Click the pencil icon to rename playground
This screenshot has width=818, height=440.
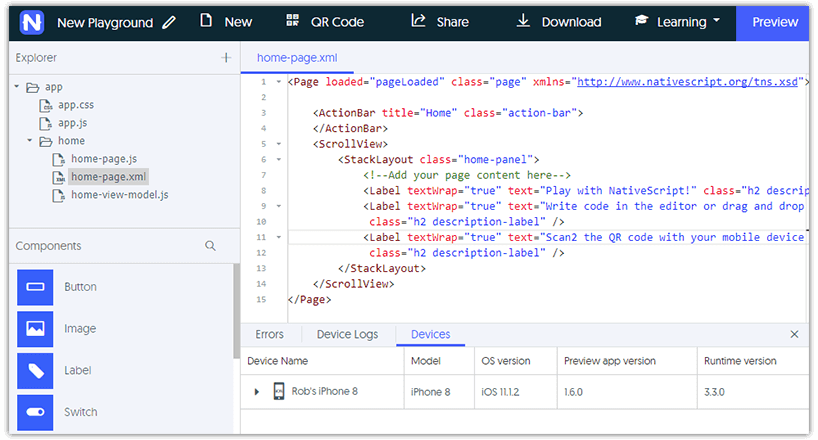pos(169,22)
